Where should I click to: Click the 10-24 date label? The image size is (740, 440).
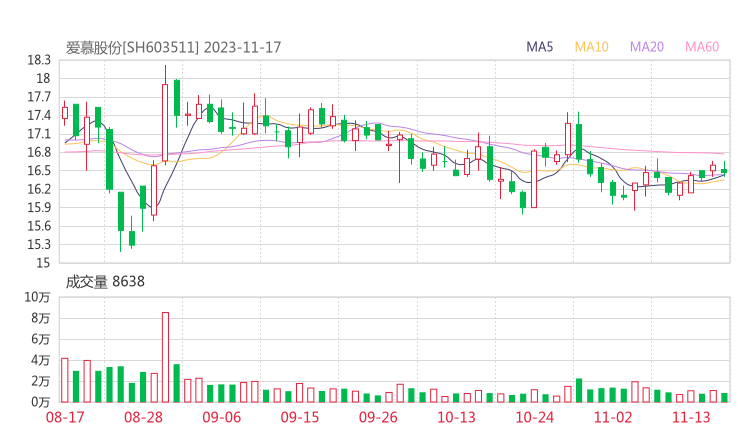tap(534, 417)
